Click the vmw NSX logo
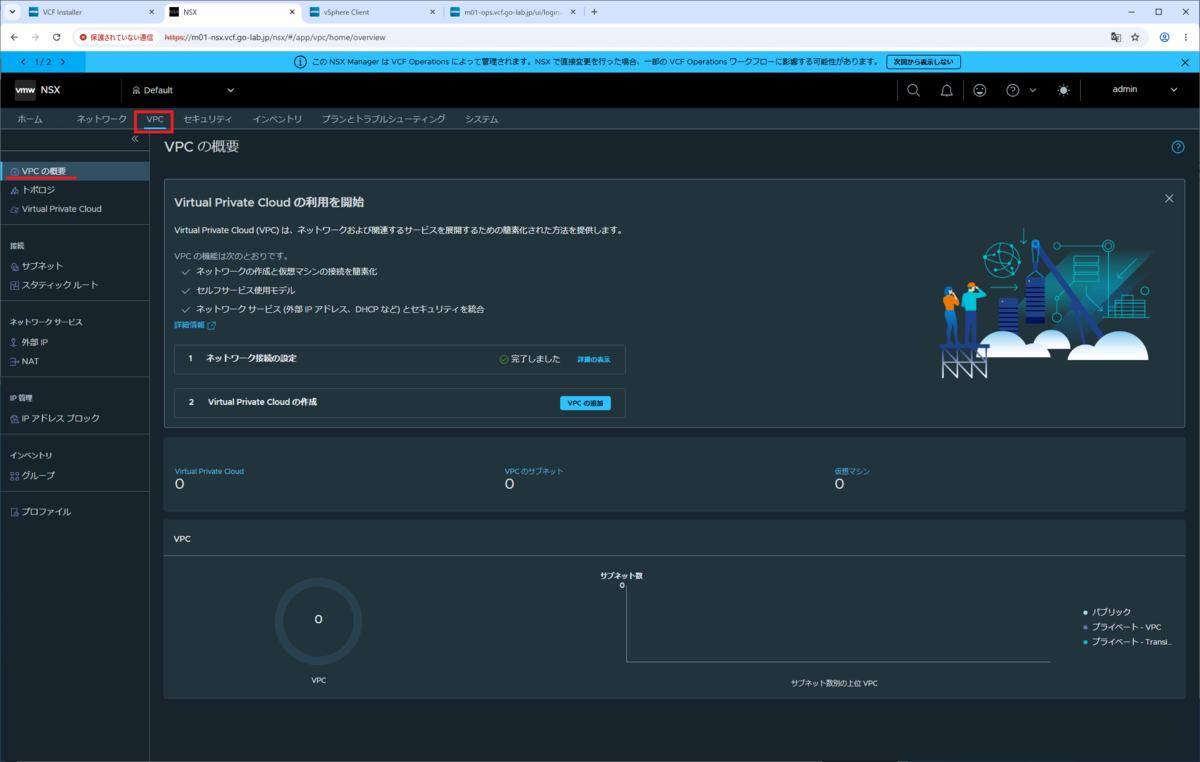The image size is (1200, 762). (x=38, y=90)
